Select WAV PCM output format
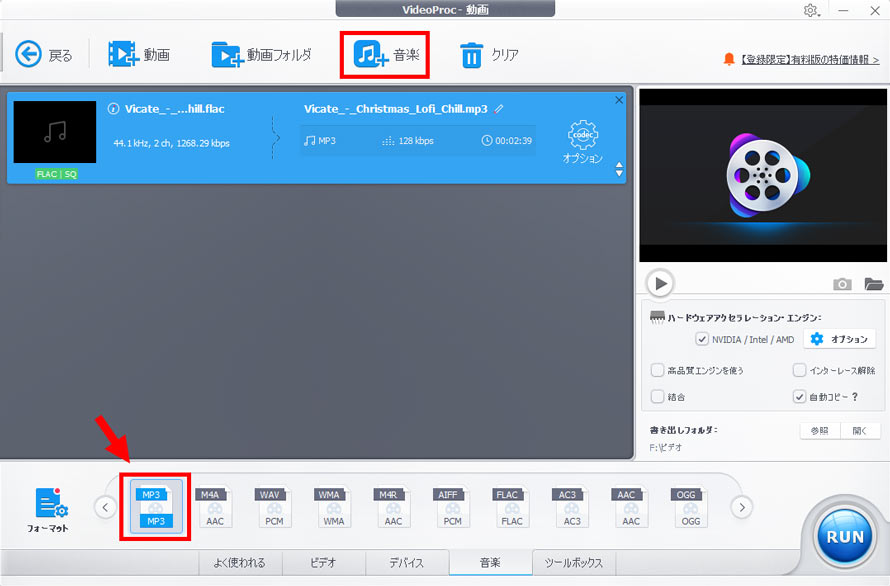 pos(273,507)
